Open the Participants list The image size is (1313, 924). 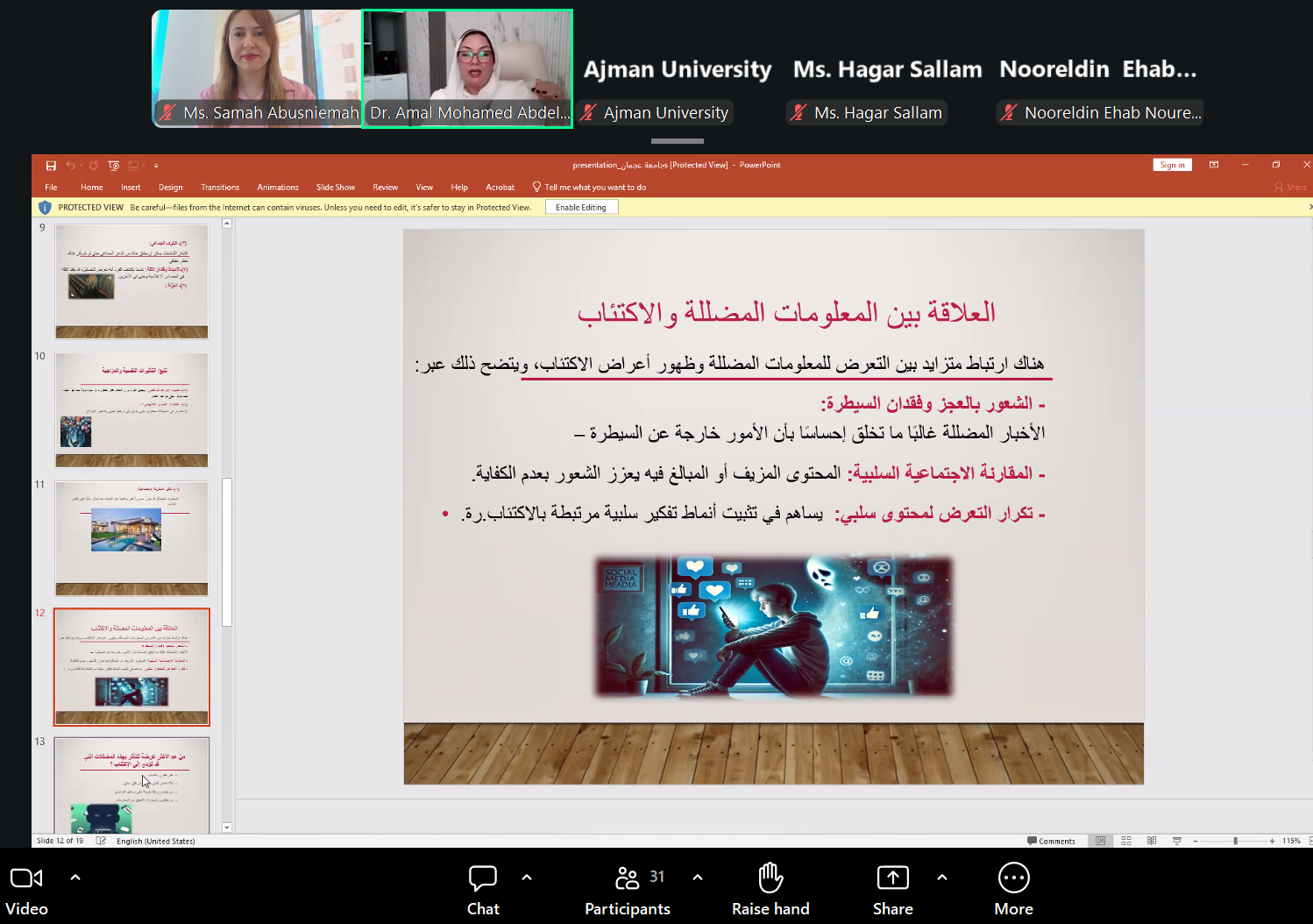(628, 889)
